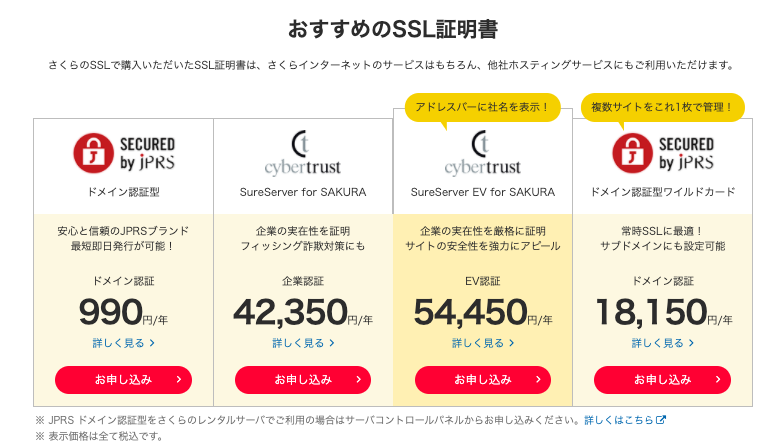Apply for the 990円 domain validation certificate
Viewport: 777px width, 447px height.
tap(122, 380)
